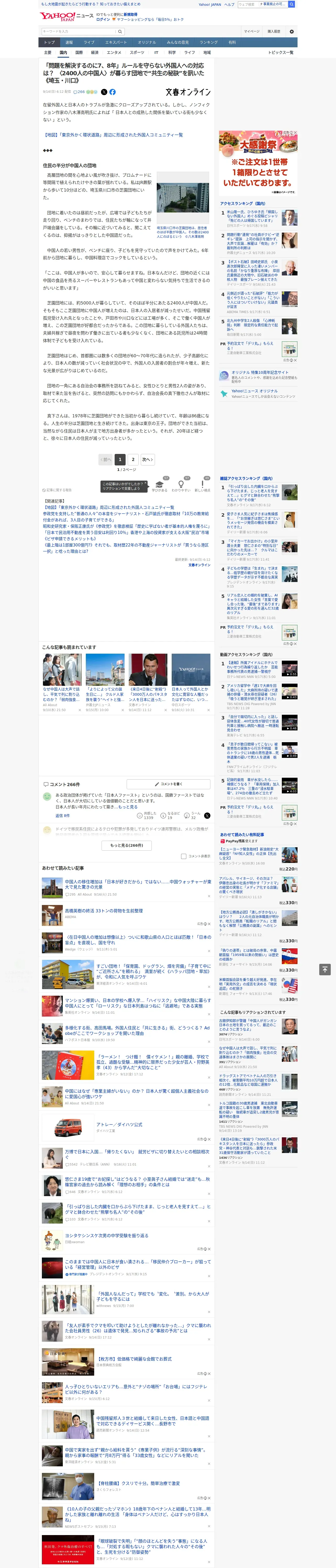Open the 文春オンライン publisher logo
The image size is (336, 1568).
click(x=188, y=92)
